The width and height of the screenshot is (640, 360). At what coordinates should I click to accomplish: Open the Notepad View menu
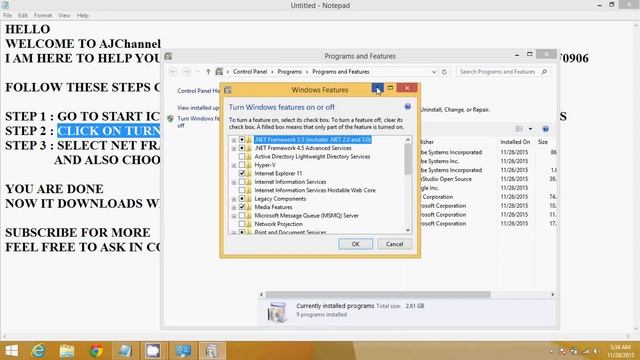click(64, 16)
